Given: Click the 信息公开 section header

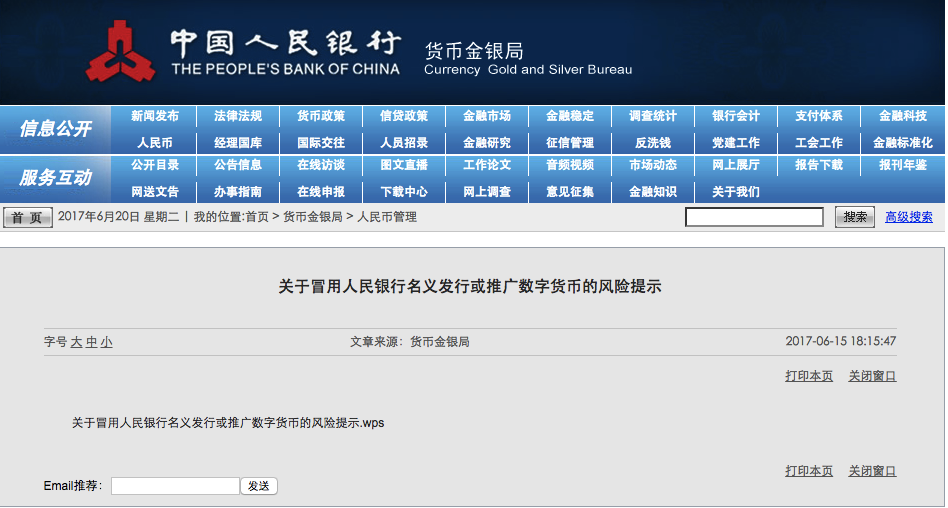Looking at the screenshot, I should pos(55,128).
